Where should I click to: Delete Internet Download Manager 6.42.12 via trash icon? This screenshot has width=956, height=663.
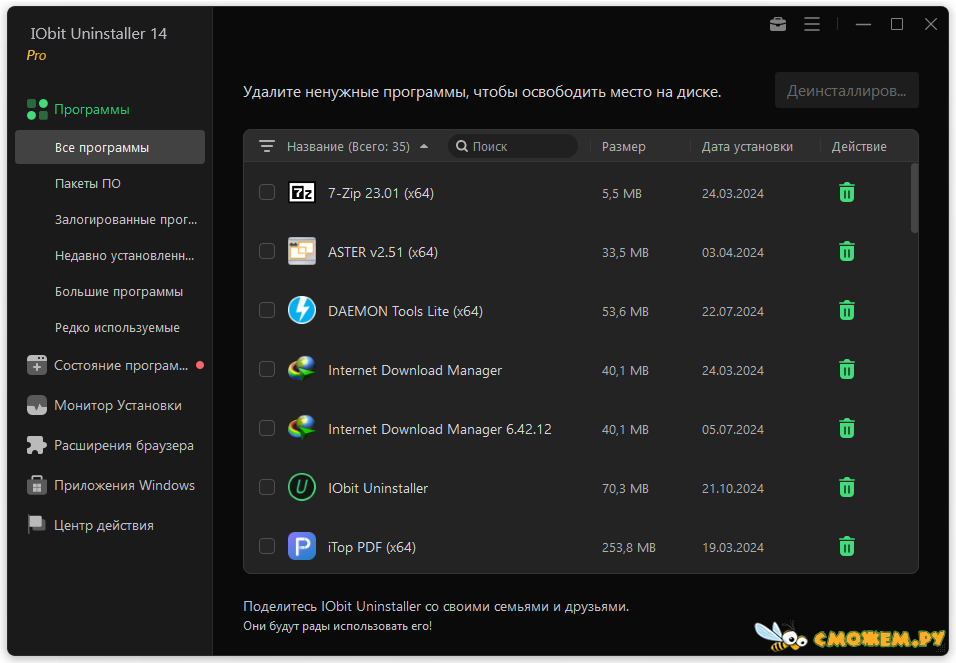click(847, 429)
